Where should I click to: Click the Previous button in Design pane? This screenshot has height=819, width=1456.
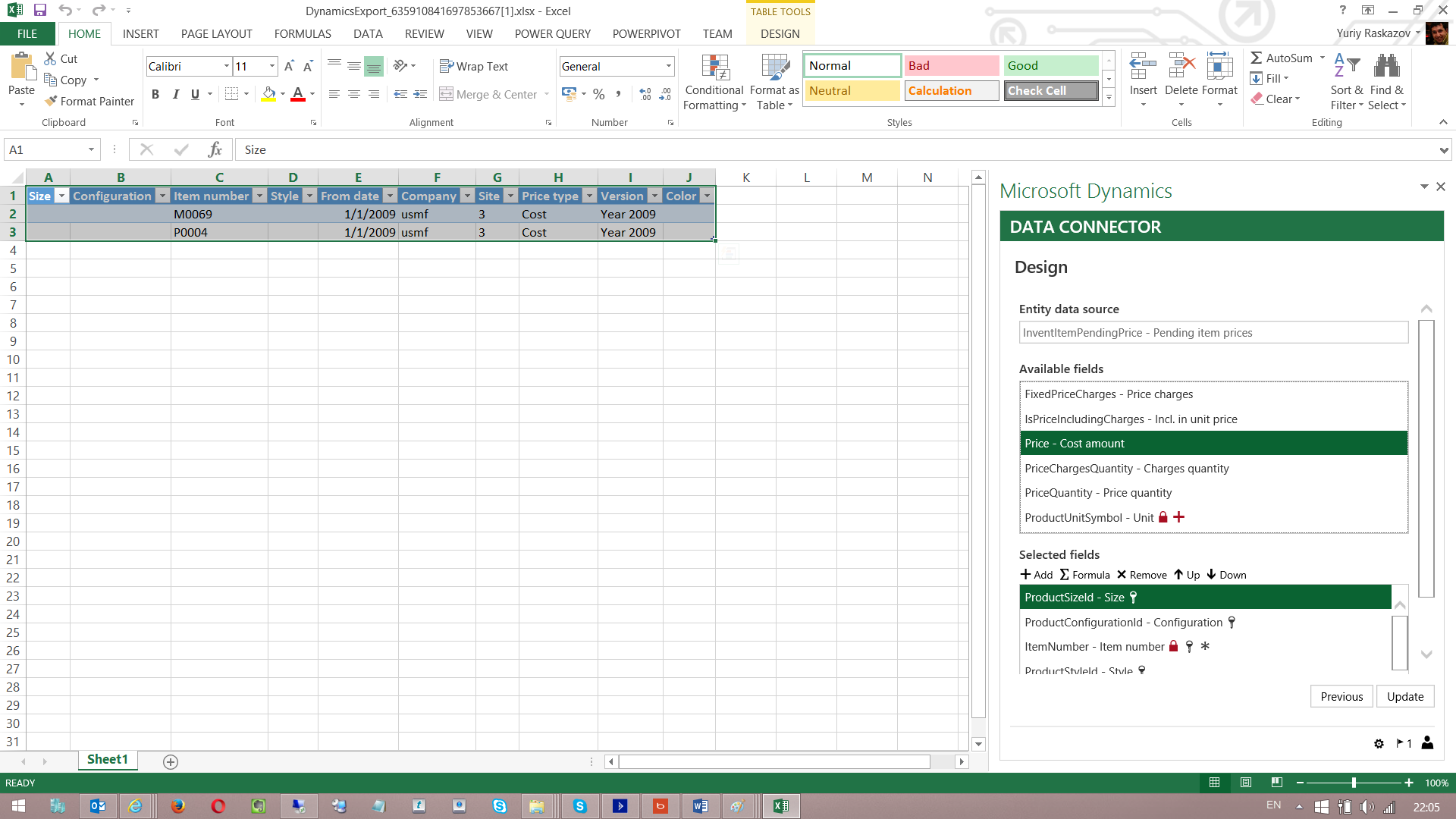[x=1341, y=696]
